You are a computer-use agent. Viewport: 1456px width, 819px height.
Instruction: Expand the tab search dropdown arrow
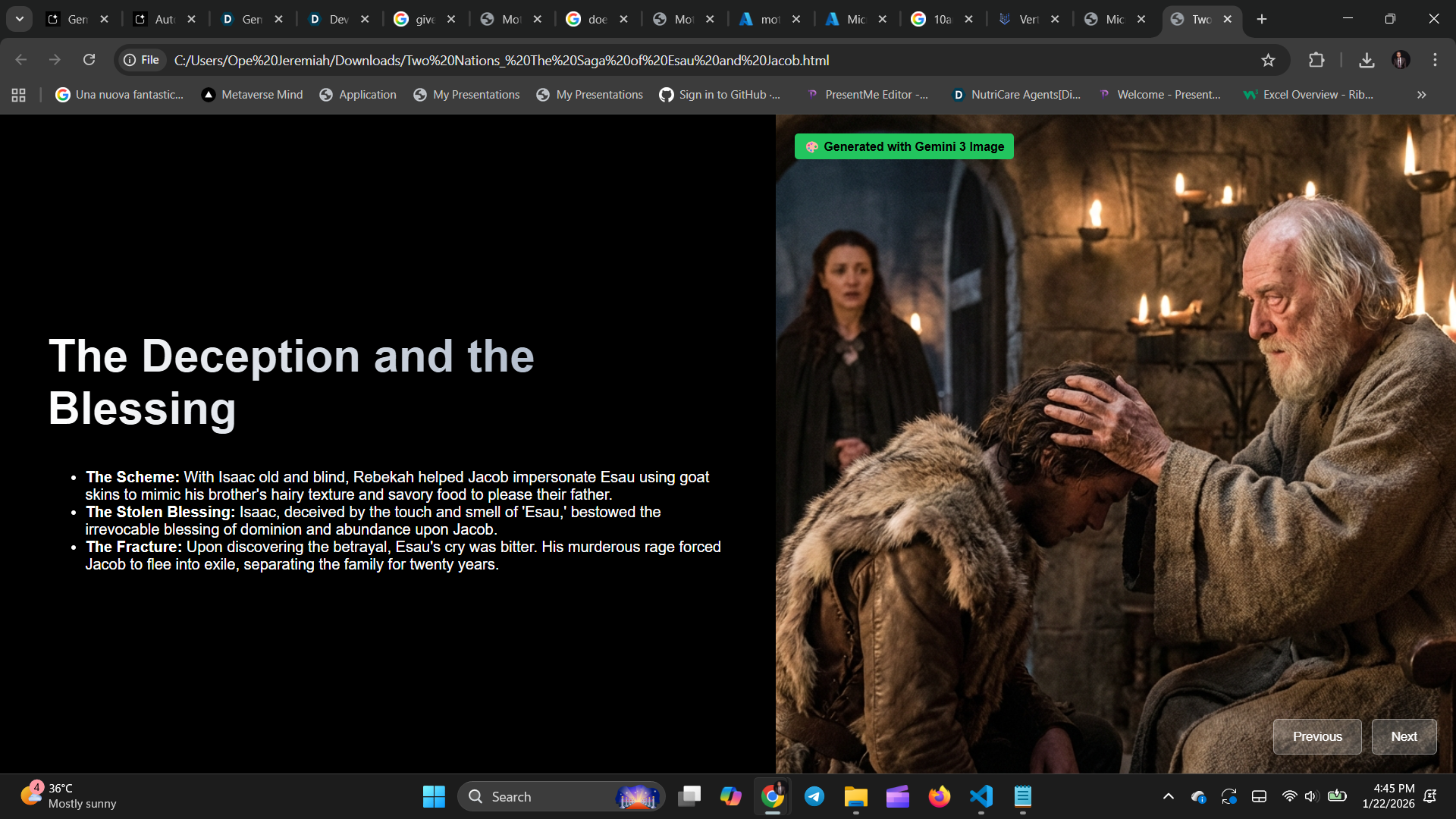[20, 19]
